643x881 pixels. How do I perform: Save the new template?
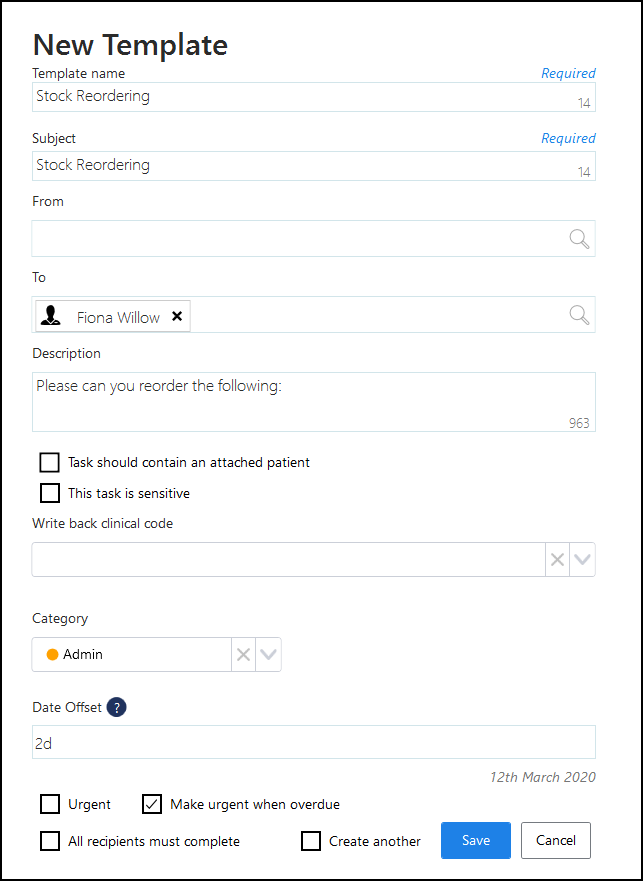pos(476,841)
